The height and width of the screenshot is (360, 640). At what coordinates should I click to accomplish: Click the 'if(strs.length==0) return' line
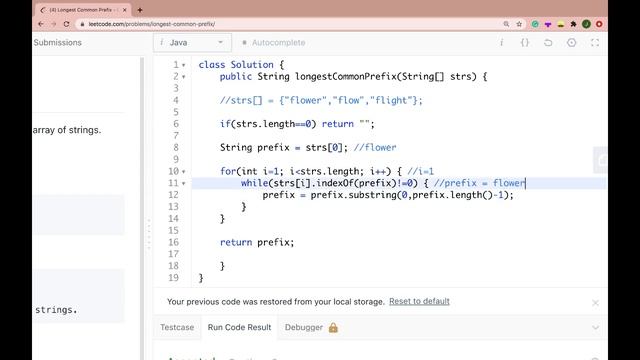297,124
